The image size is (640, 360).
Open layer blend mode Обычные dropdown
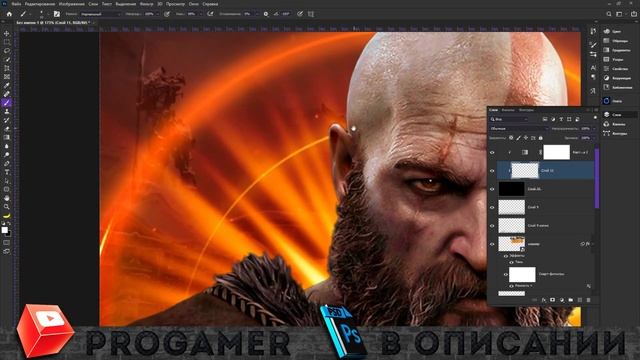coord(519,129)
